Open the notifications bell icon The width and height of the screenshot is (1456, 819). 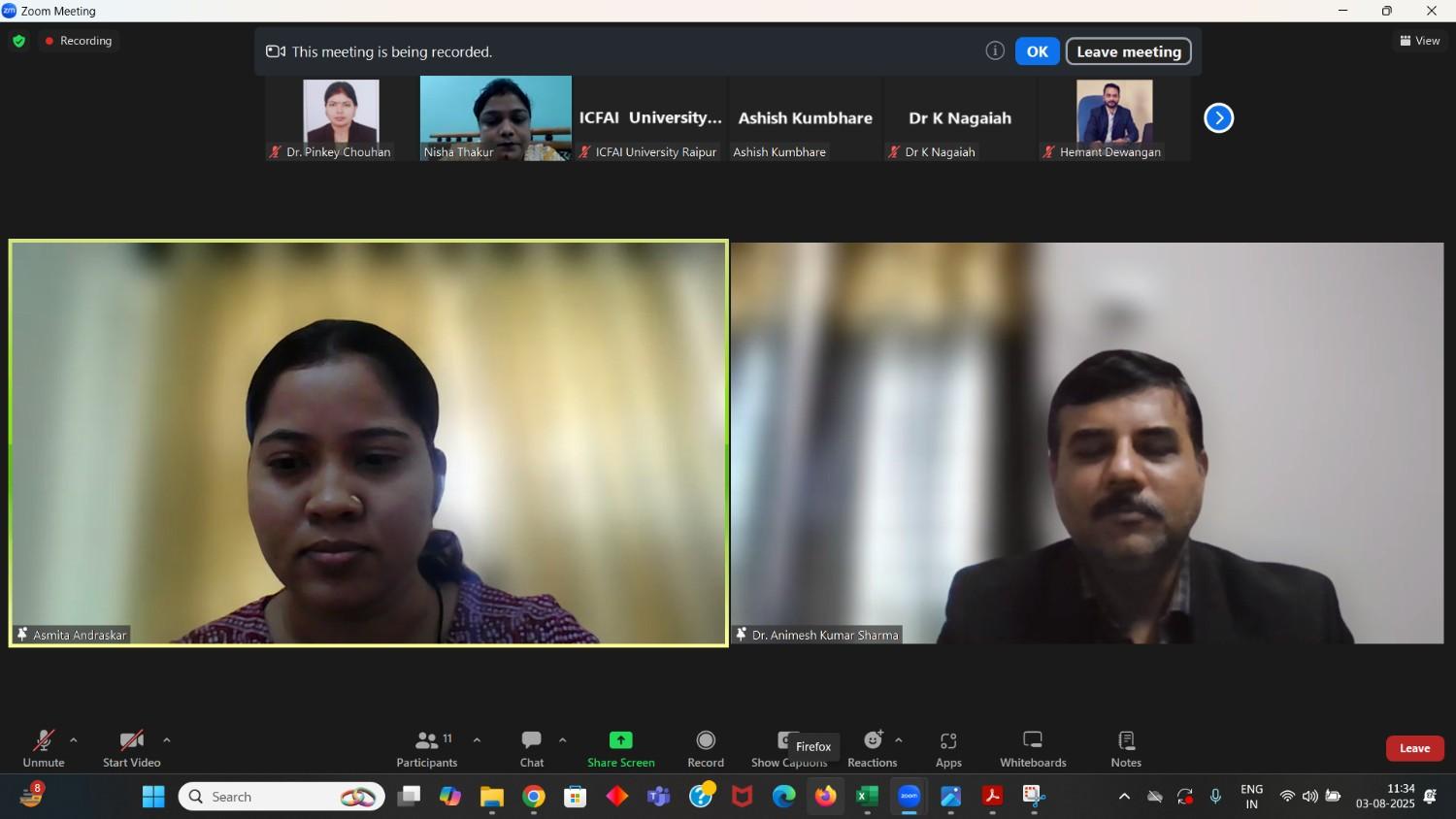click(1431, 797)
